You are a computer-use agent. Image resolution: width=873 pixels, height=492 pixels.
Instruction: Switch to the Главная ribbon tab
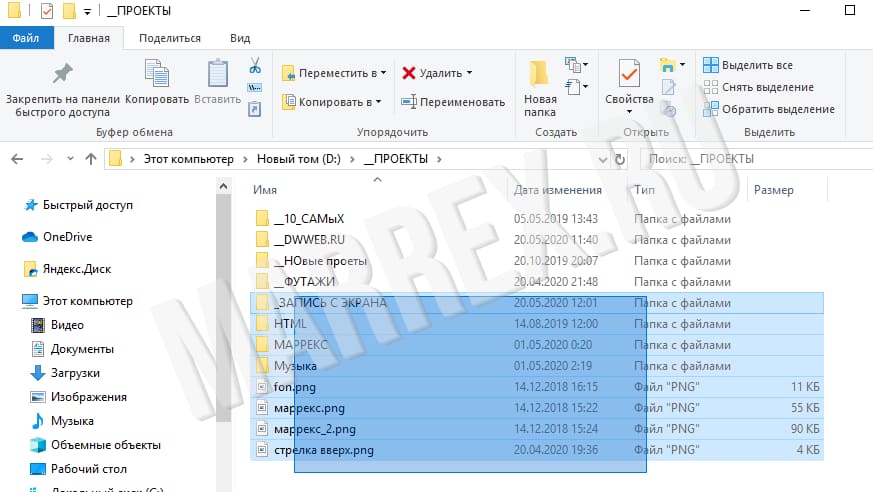coord(89,38)
